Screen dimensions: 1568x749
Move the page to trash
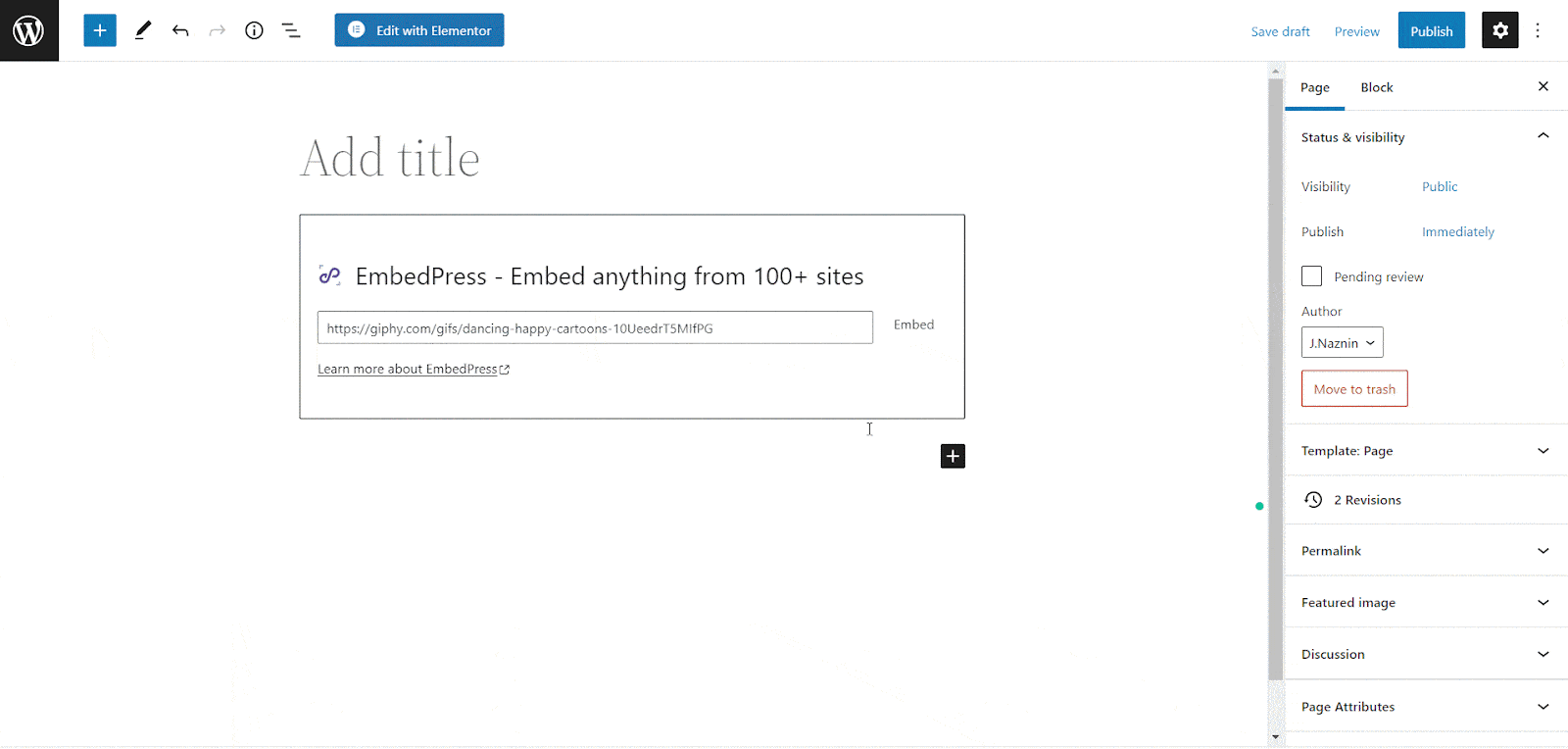point(1354,389)
